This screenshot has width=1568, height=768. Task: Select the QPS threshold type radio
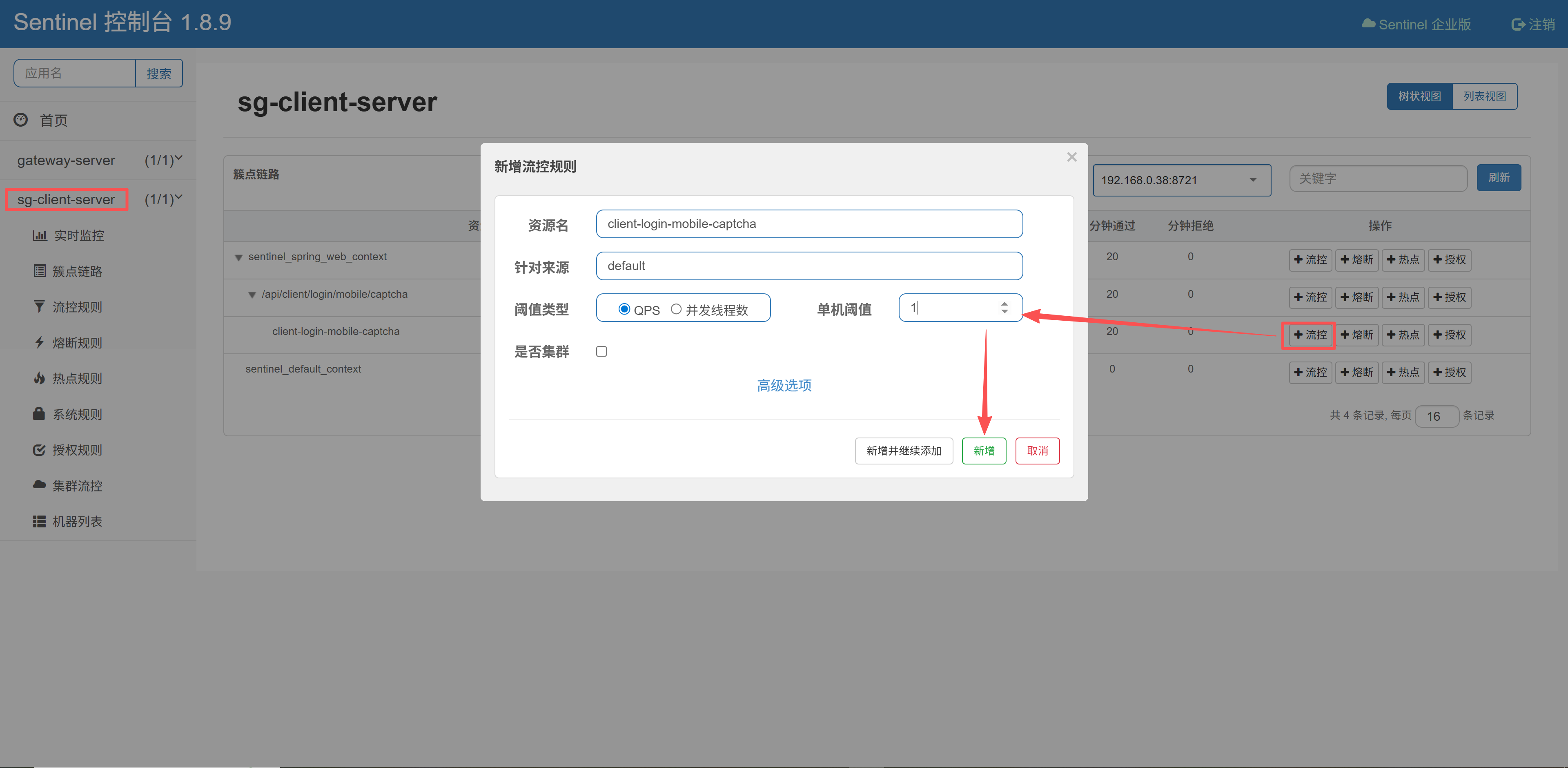(624, 309)
